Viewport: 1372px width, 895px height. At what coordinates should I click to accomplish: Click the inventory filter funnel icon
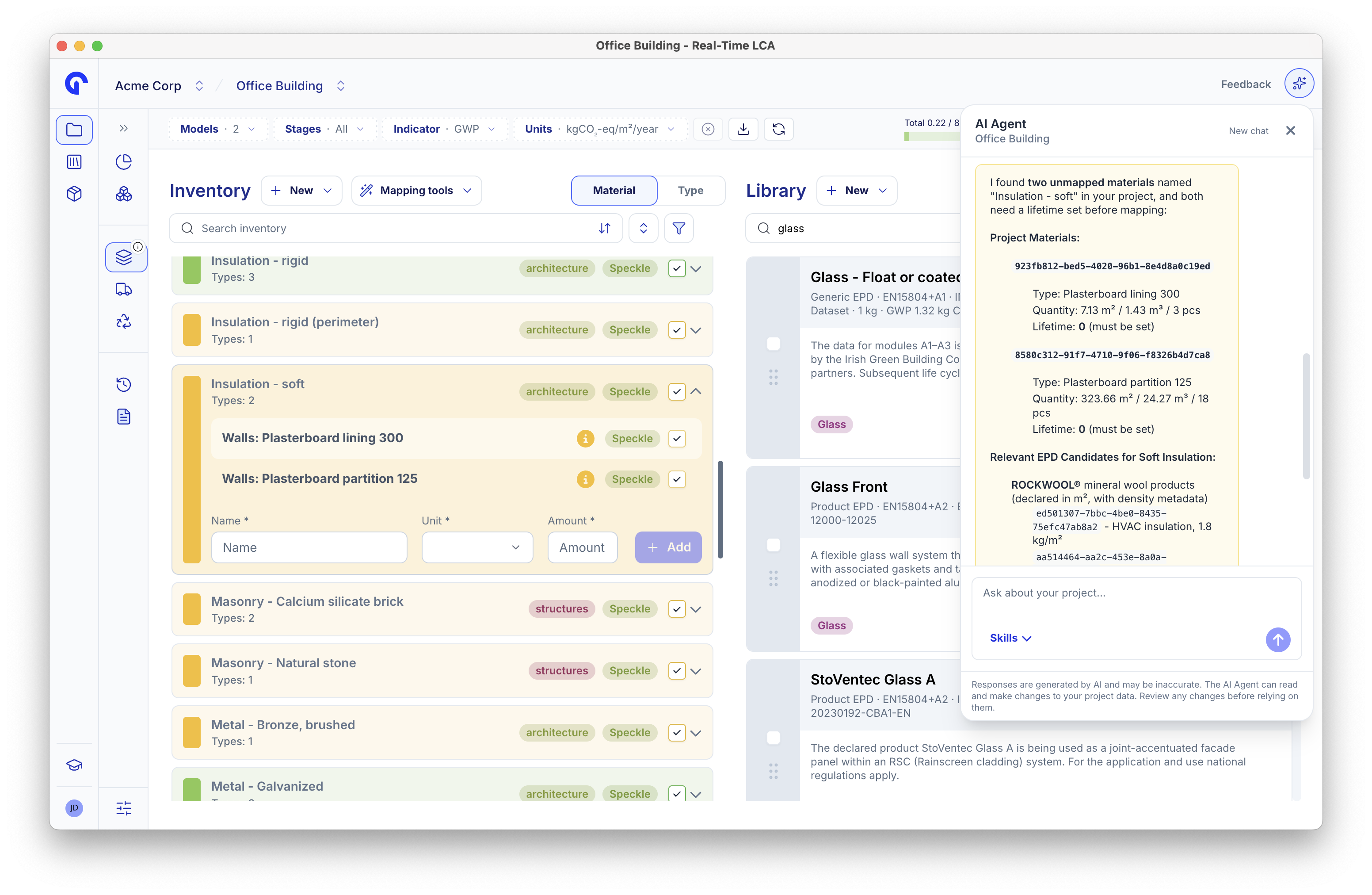pos(678,228)
